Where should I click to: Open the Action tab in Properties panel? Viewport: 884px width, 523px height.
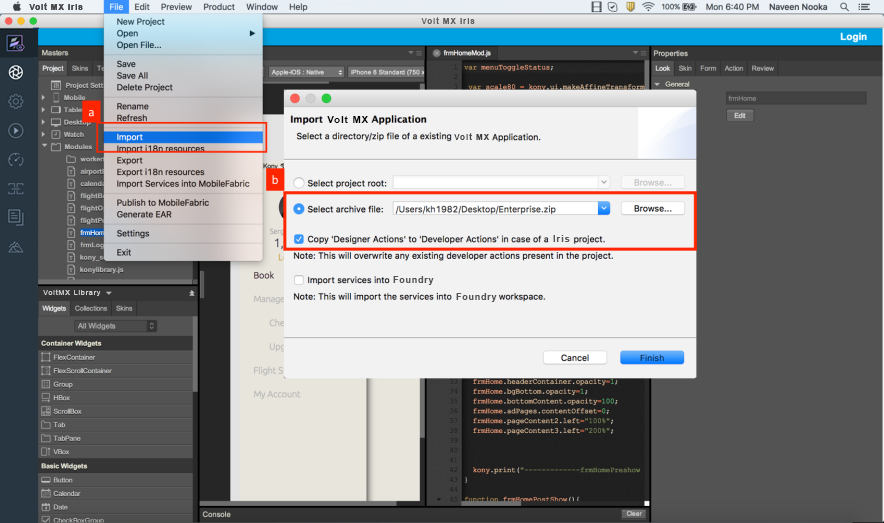[733, 68]
